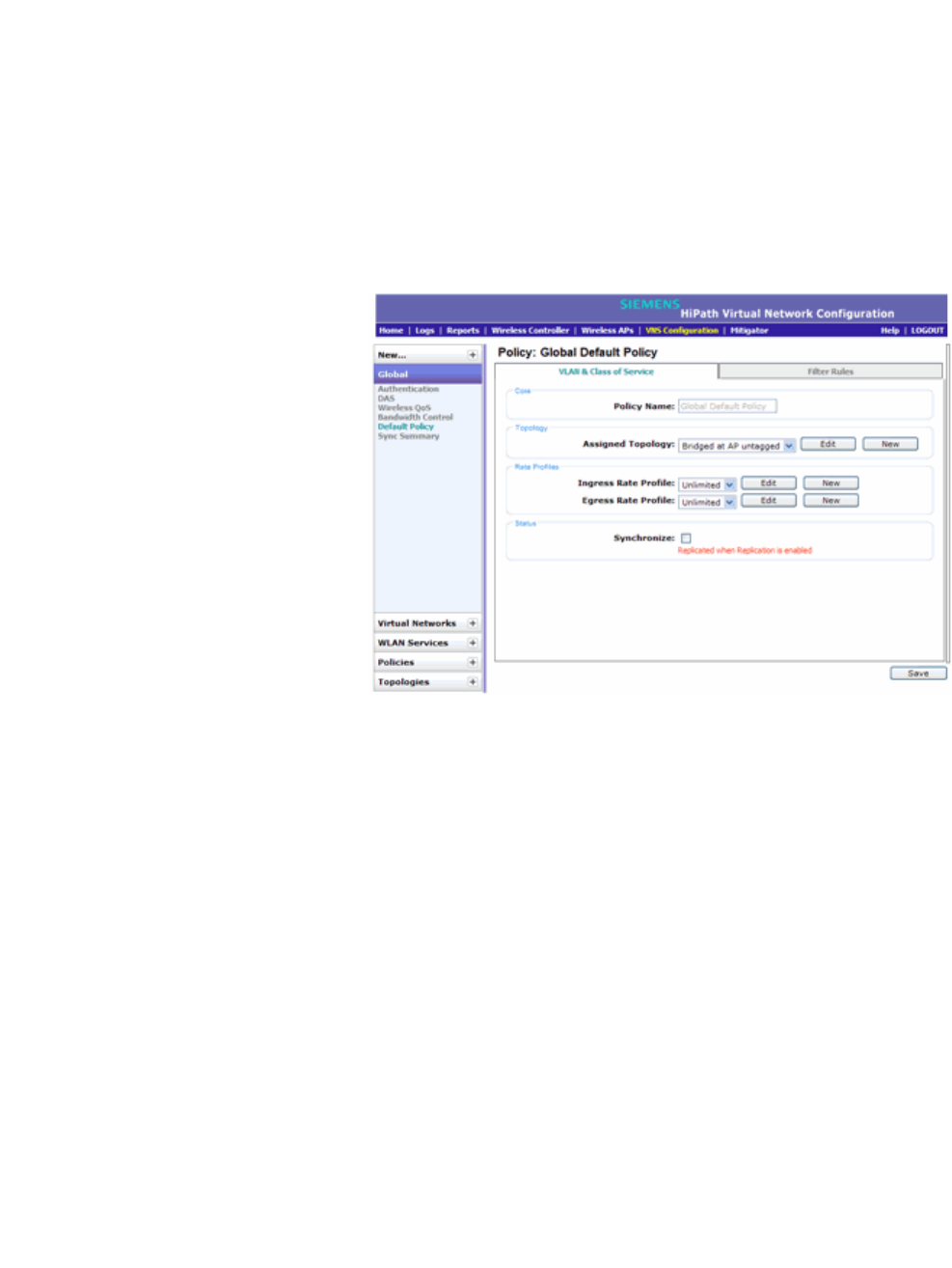Open Wireless Controller menu item
Viewport: 952px width, 1268px height.
530,330
